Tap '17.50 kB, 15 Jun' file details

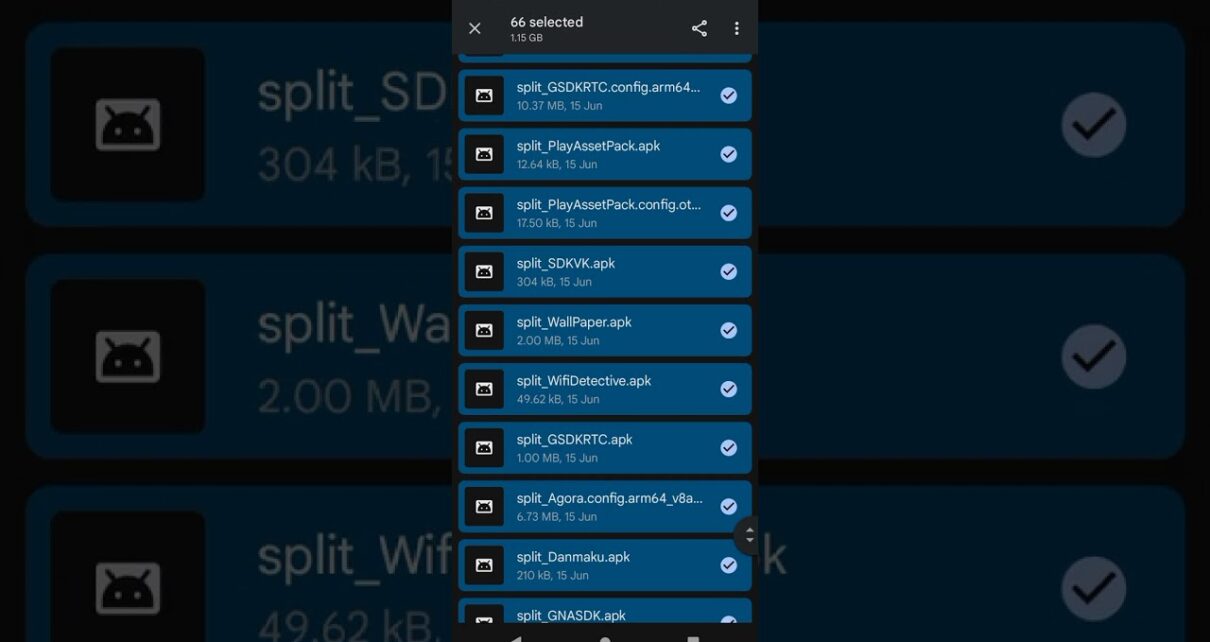(x=557, y=223)
